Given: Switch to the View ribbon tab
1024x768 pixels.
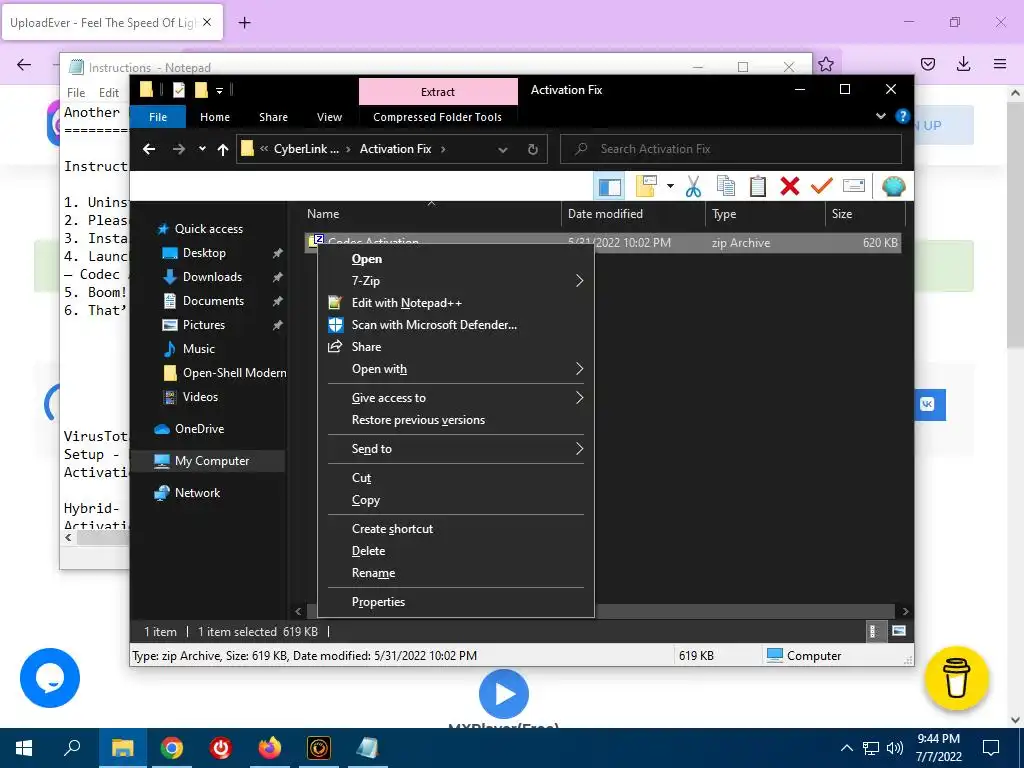Looking at the screenshot, I should coord(329,117).
